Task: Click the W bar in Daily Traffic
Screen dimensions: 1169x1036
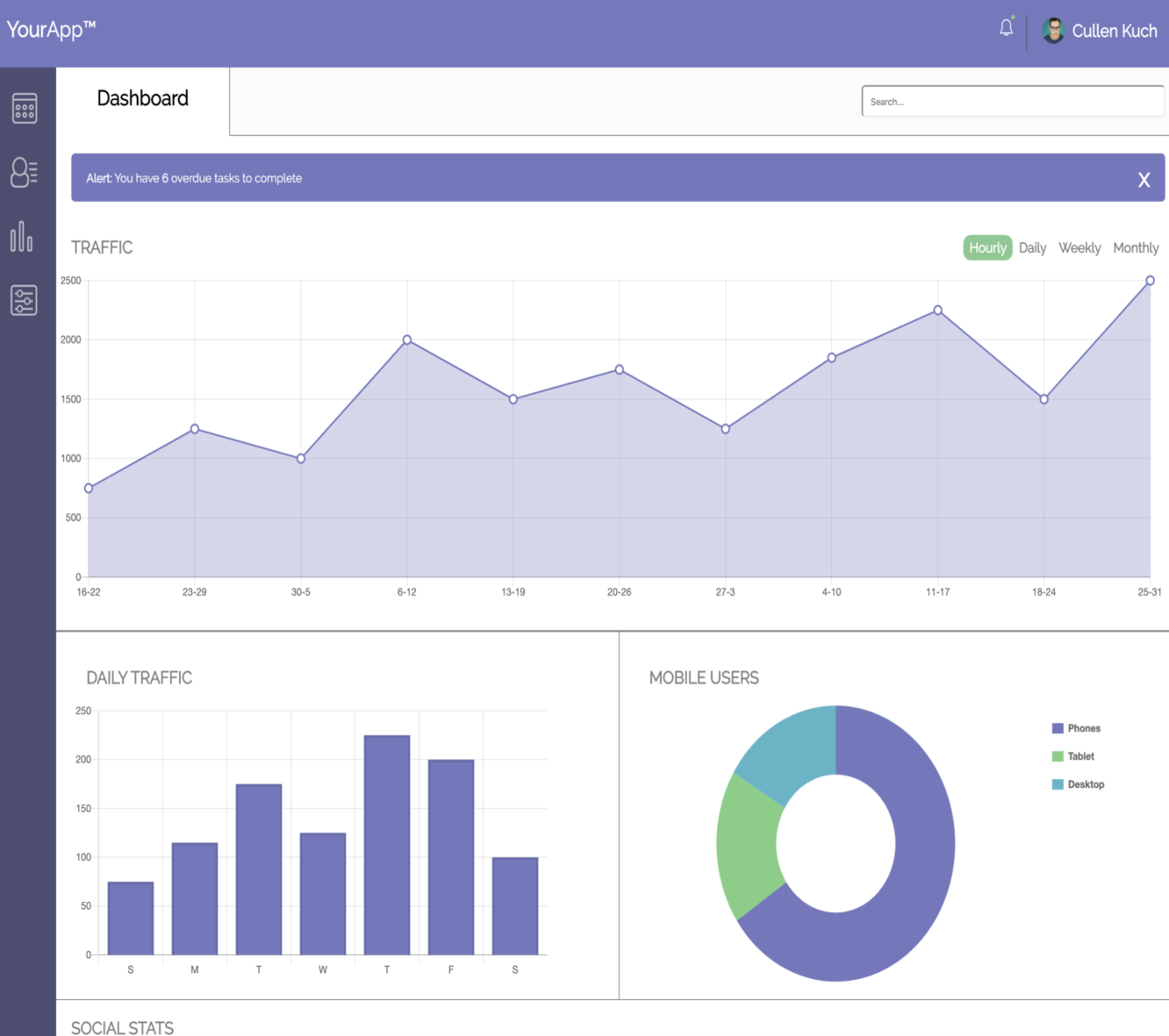Action: pyautogui.click(x=323, y=894)
